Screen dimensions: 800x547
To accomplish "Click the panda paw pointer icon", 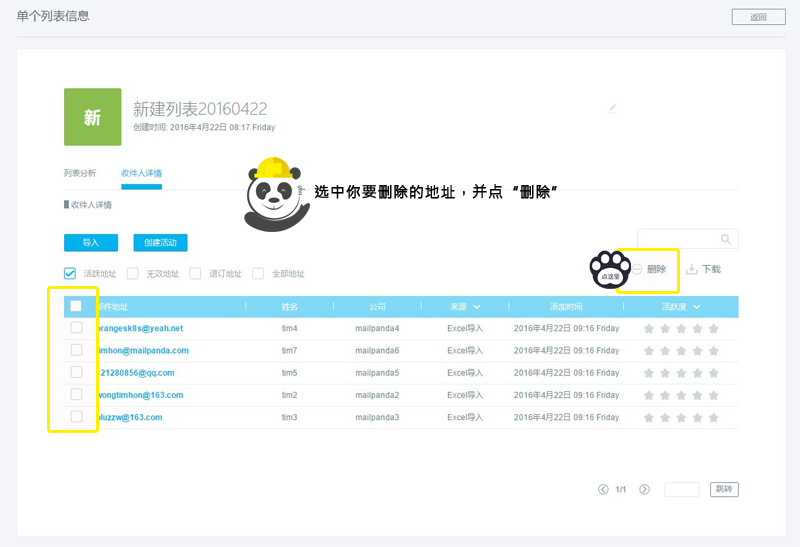I will [608, 268].
